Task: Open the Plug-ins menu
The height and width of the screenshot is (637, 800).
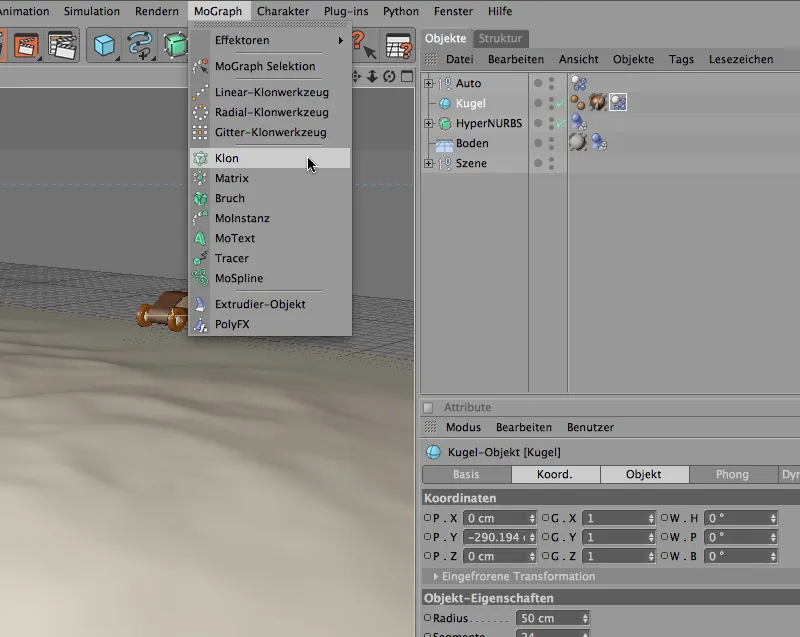Action: click(x=346, y=11)
